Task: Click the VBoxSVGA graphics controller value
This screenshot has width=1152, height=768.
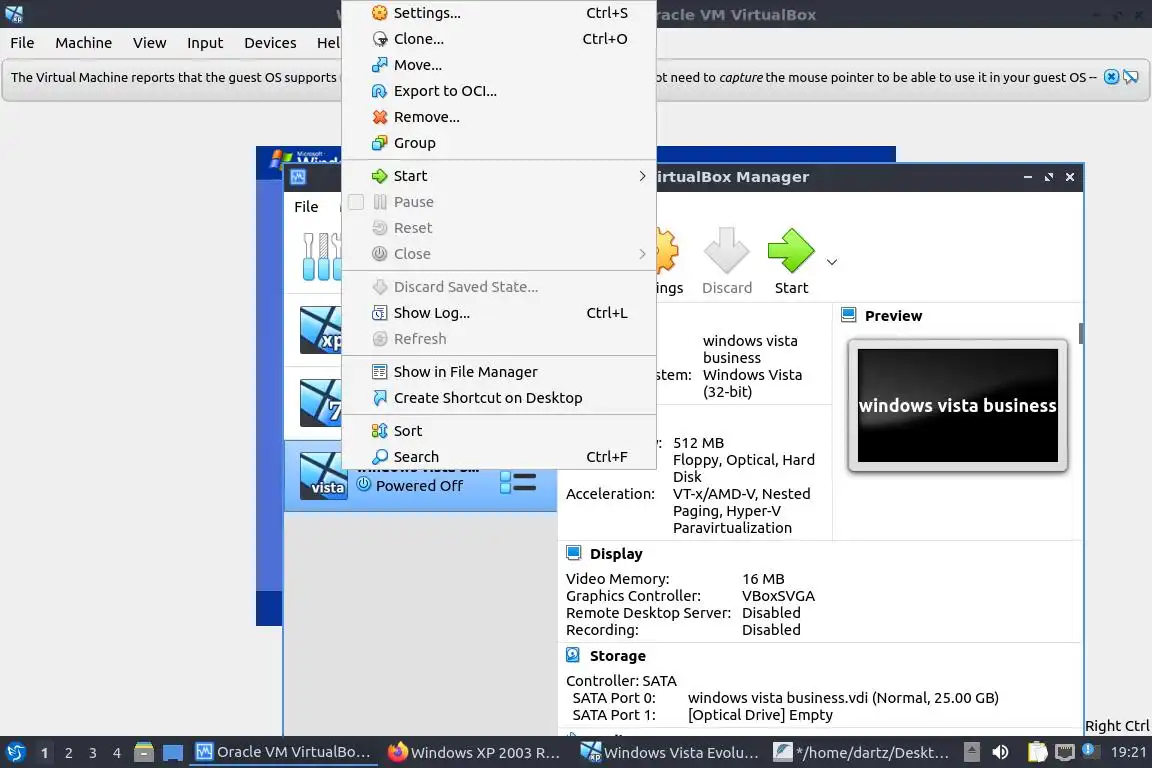Action: tap(778, 596)
